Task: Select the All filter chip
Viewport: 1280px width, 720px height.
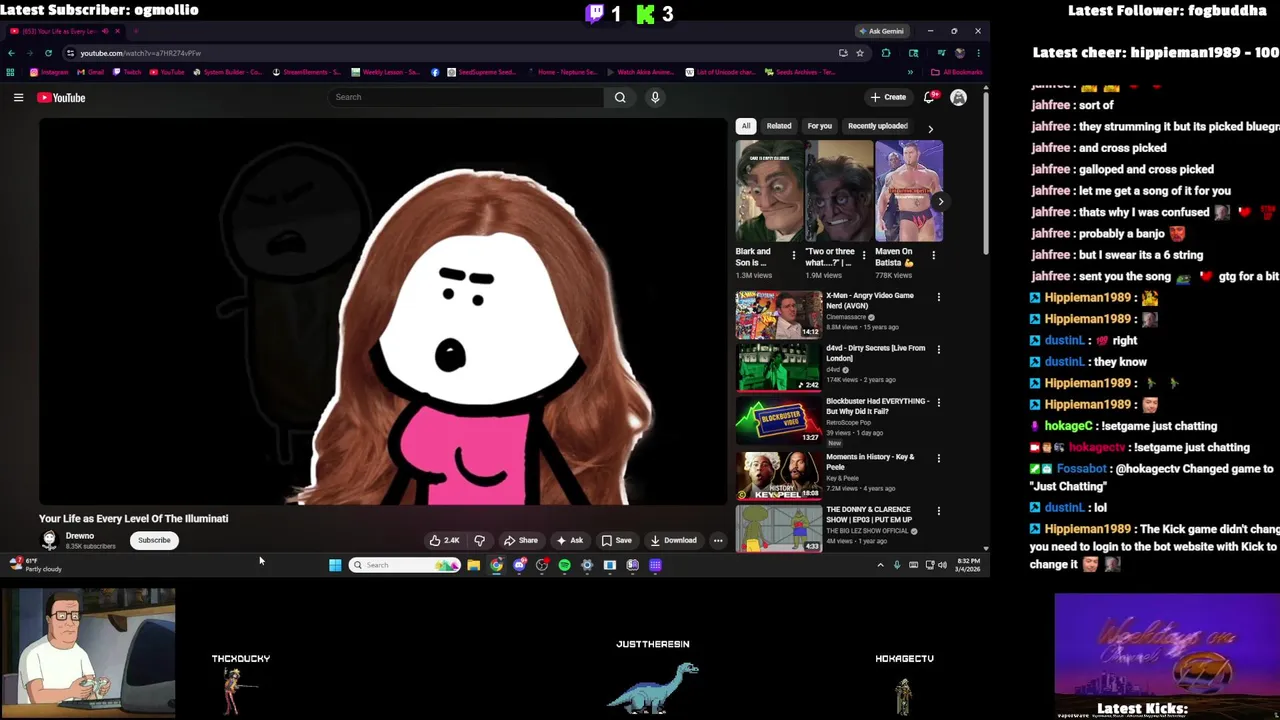Action: tap(745, 126)
